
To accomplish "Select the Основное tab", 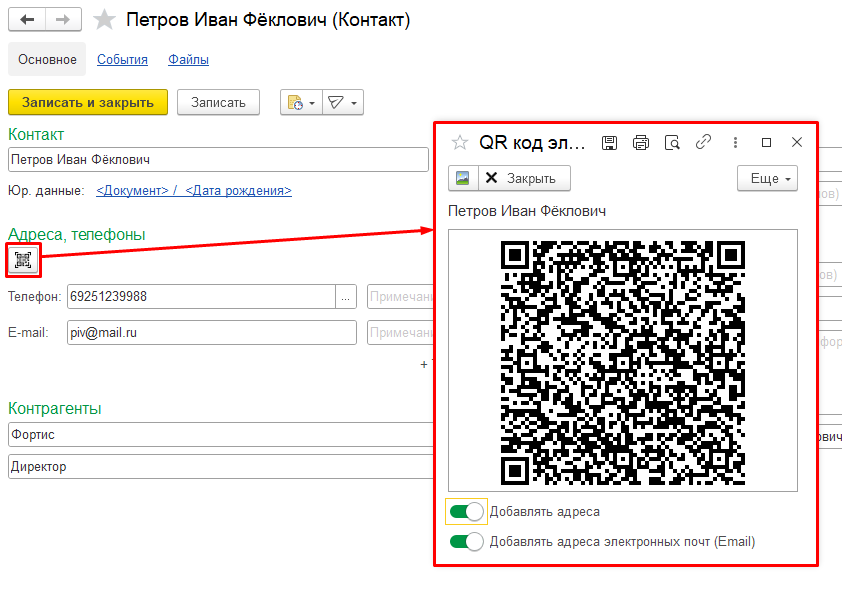I will pyautogui.click(x=47, y=59).
